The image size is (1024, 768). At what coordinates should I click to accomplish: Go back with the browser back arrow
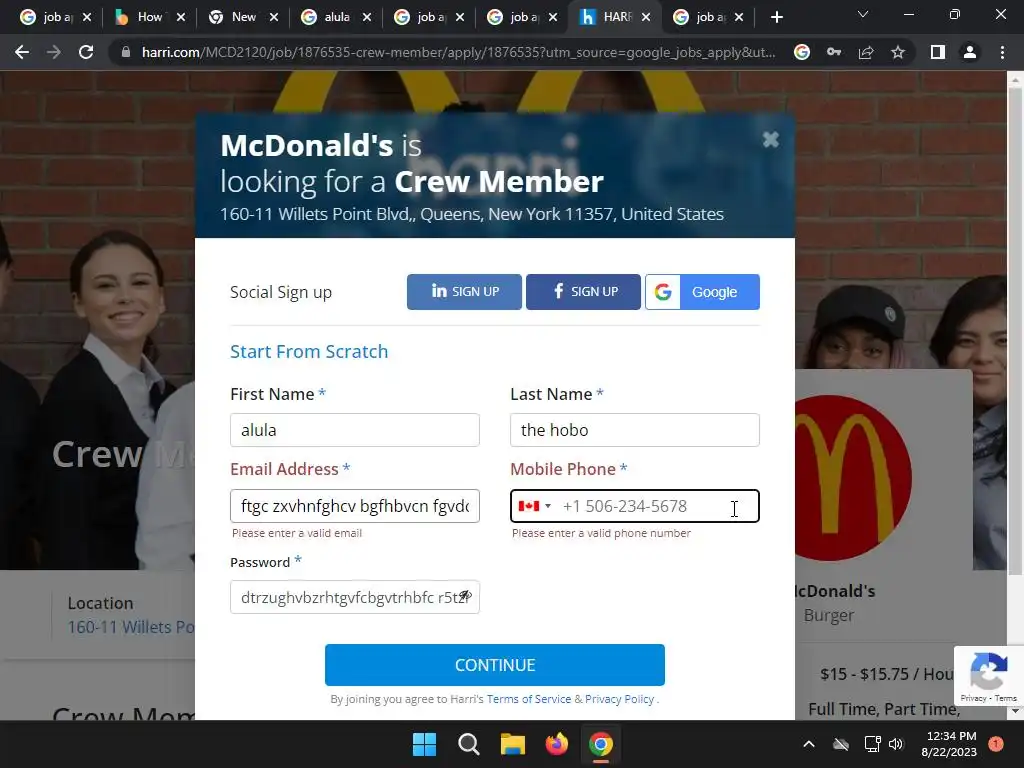coord(22,52)
